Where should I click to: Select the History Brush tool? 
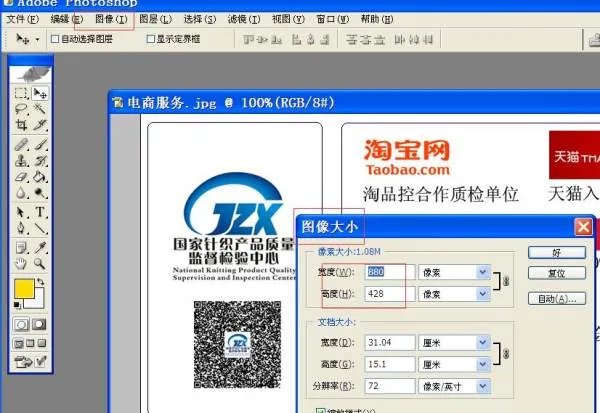click(40, 161)
